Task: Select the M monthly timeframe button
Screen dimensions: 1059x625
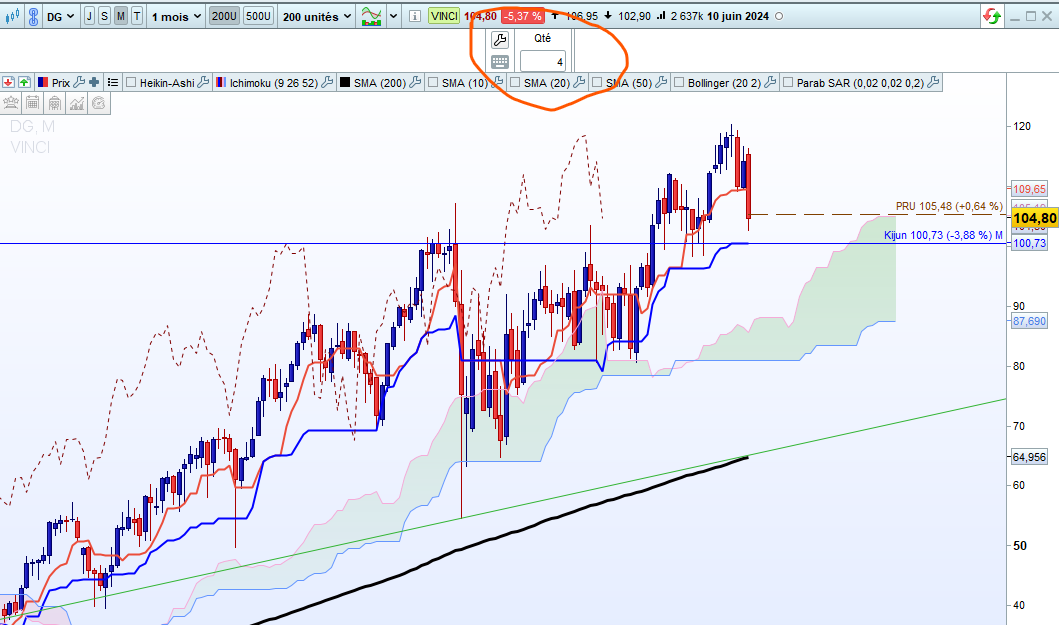Action: pyautogui.click(x=120, y=16)
